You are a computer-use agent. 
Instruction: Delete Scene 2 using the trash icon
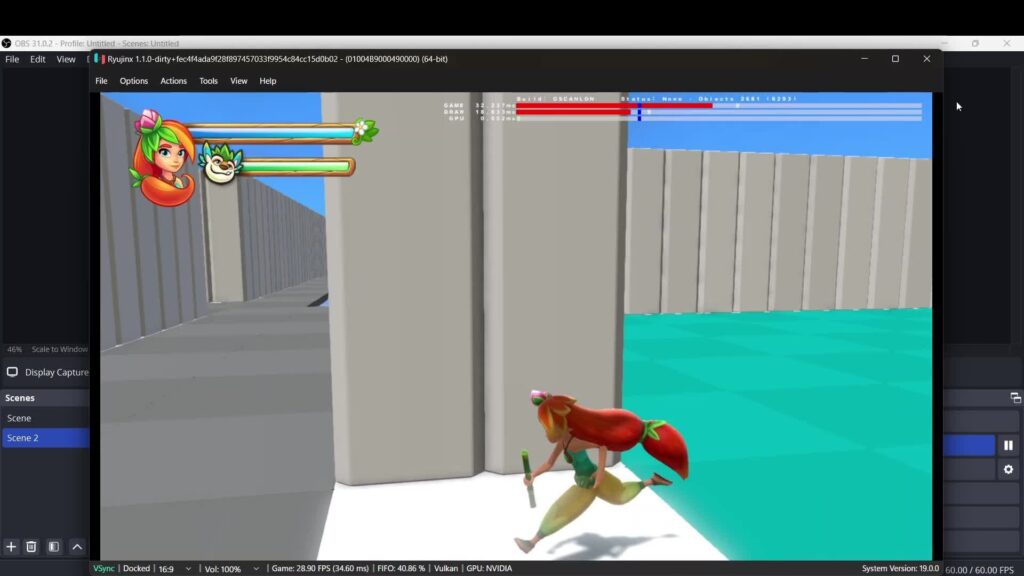(x=31, y=547)
